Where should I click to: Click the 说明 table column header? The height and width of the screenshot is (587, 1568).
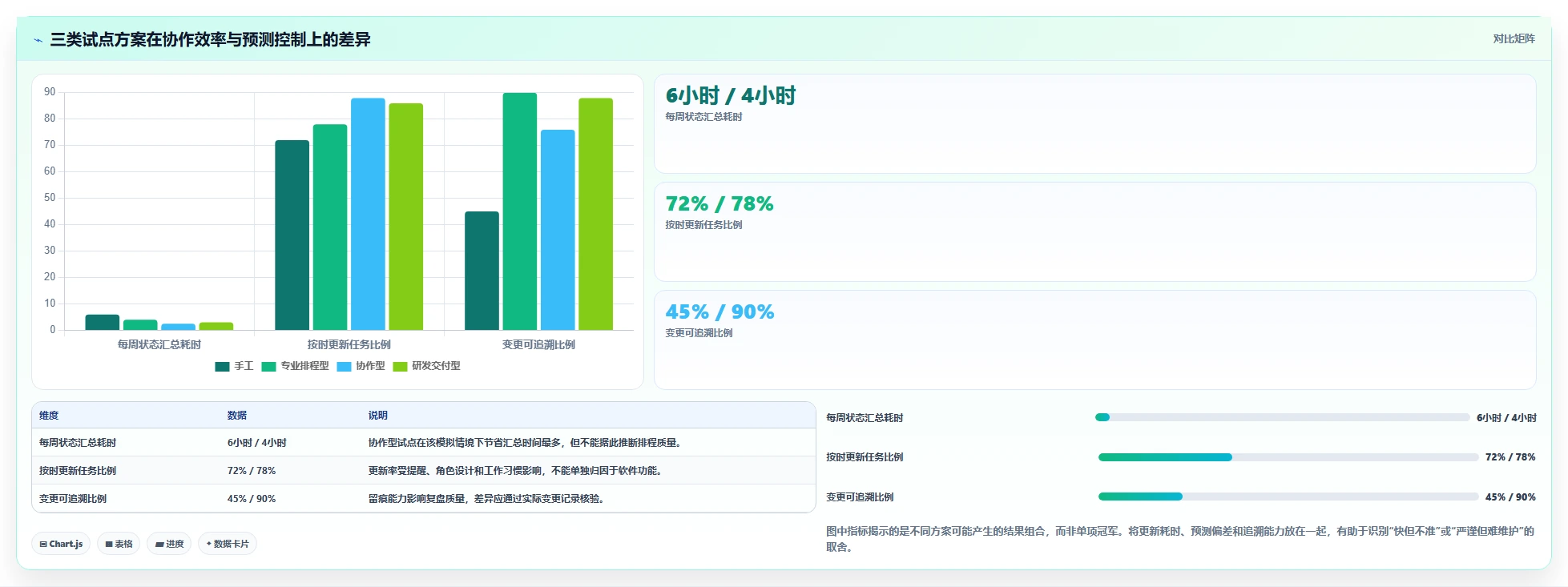[378, 416]
